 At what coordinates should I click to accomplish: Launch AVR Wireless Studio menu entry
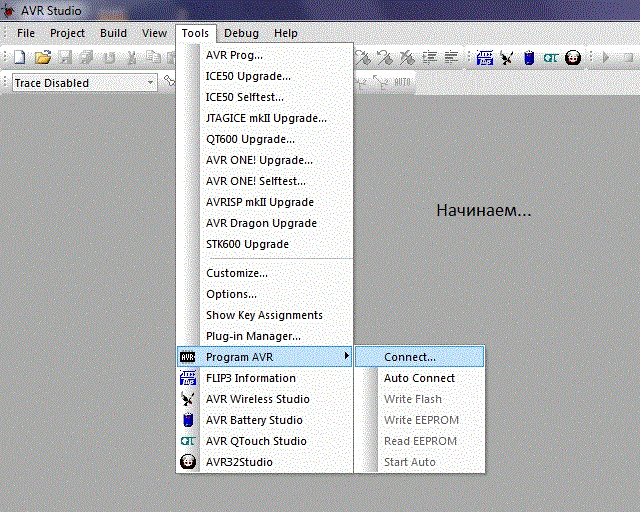point(264,399)
